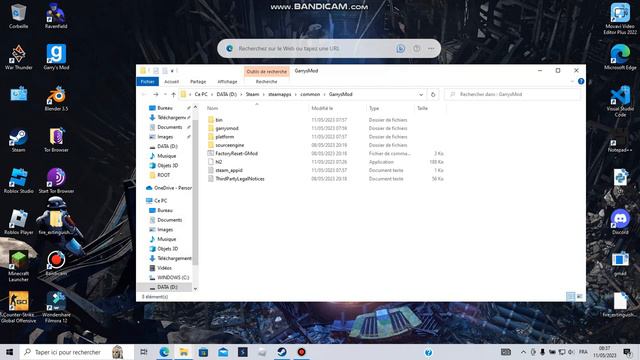Select the ThirdPartyLegalNotices file
Viewport: 640px width, 360px height.
coord(240,179)
